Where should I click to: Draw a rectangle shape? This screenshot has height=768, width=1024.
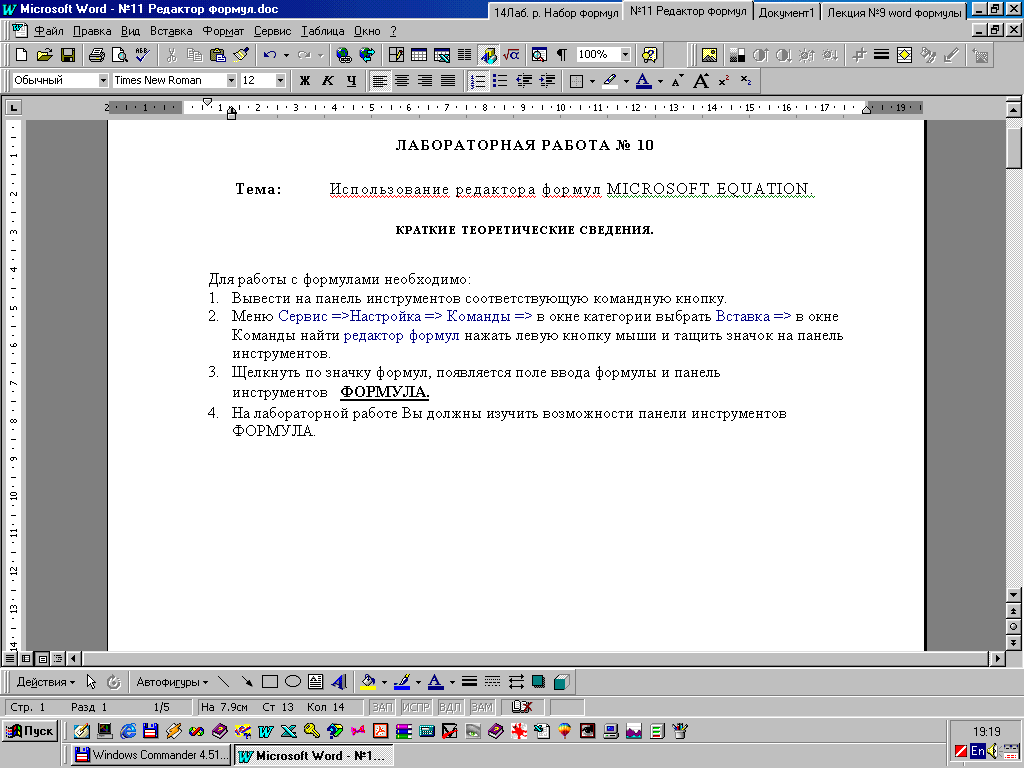(270, 682)
